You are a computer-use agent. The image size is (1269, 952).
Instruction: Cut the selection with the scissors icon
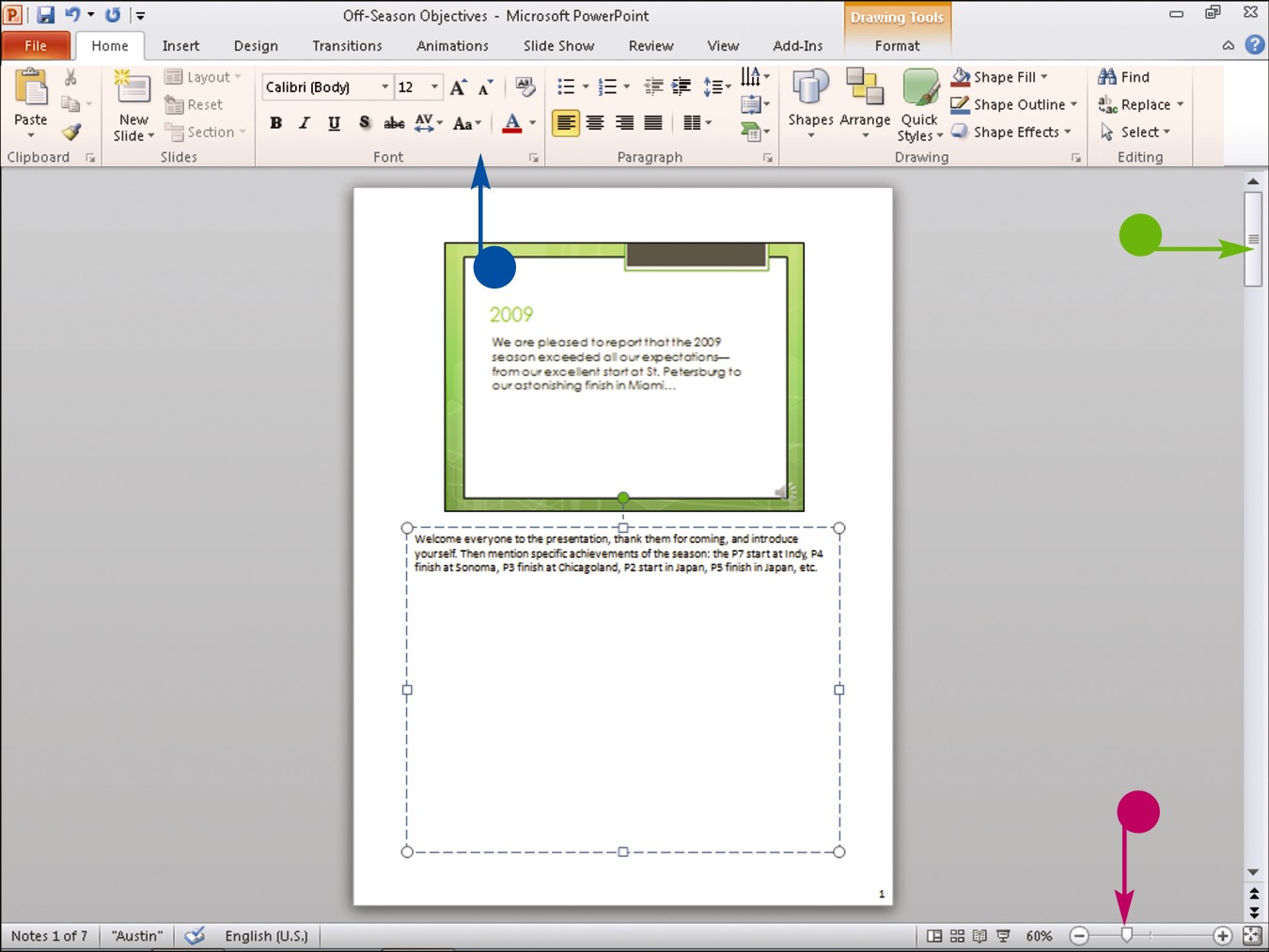pos(70,78)
